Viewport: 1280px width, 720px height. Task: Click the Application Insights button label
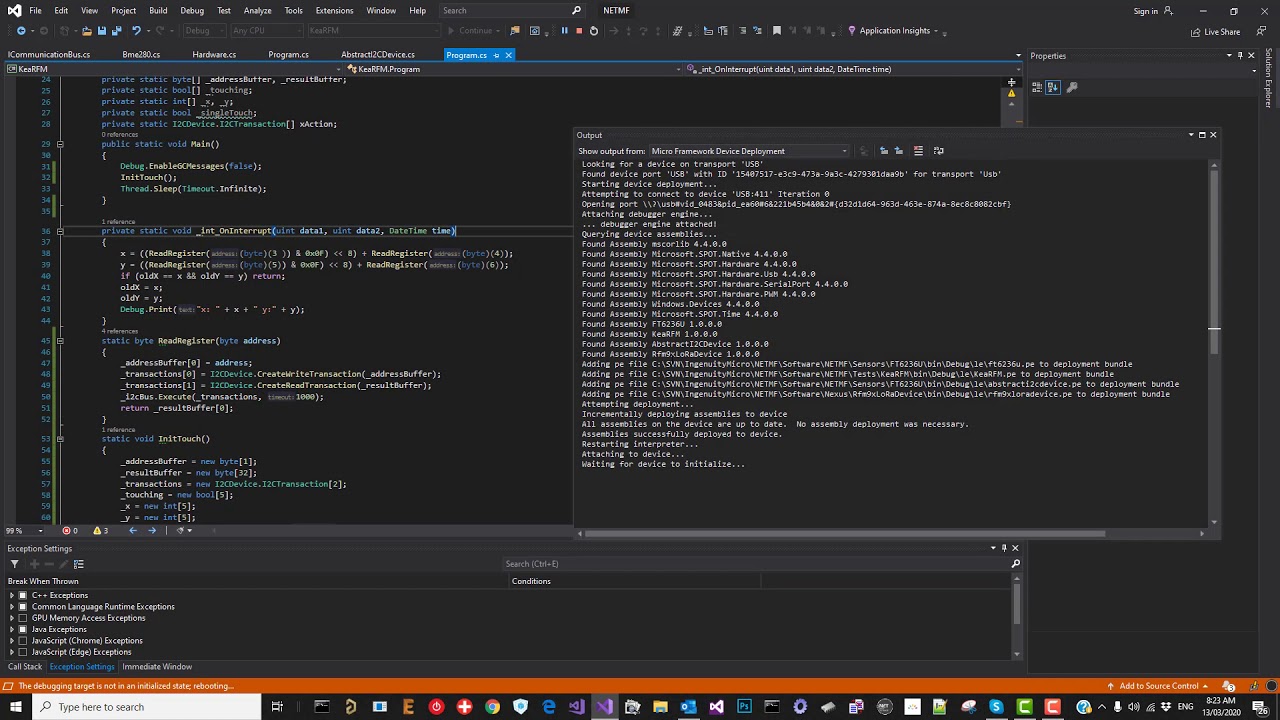pos(895,31)
